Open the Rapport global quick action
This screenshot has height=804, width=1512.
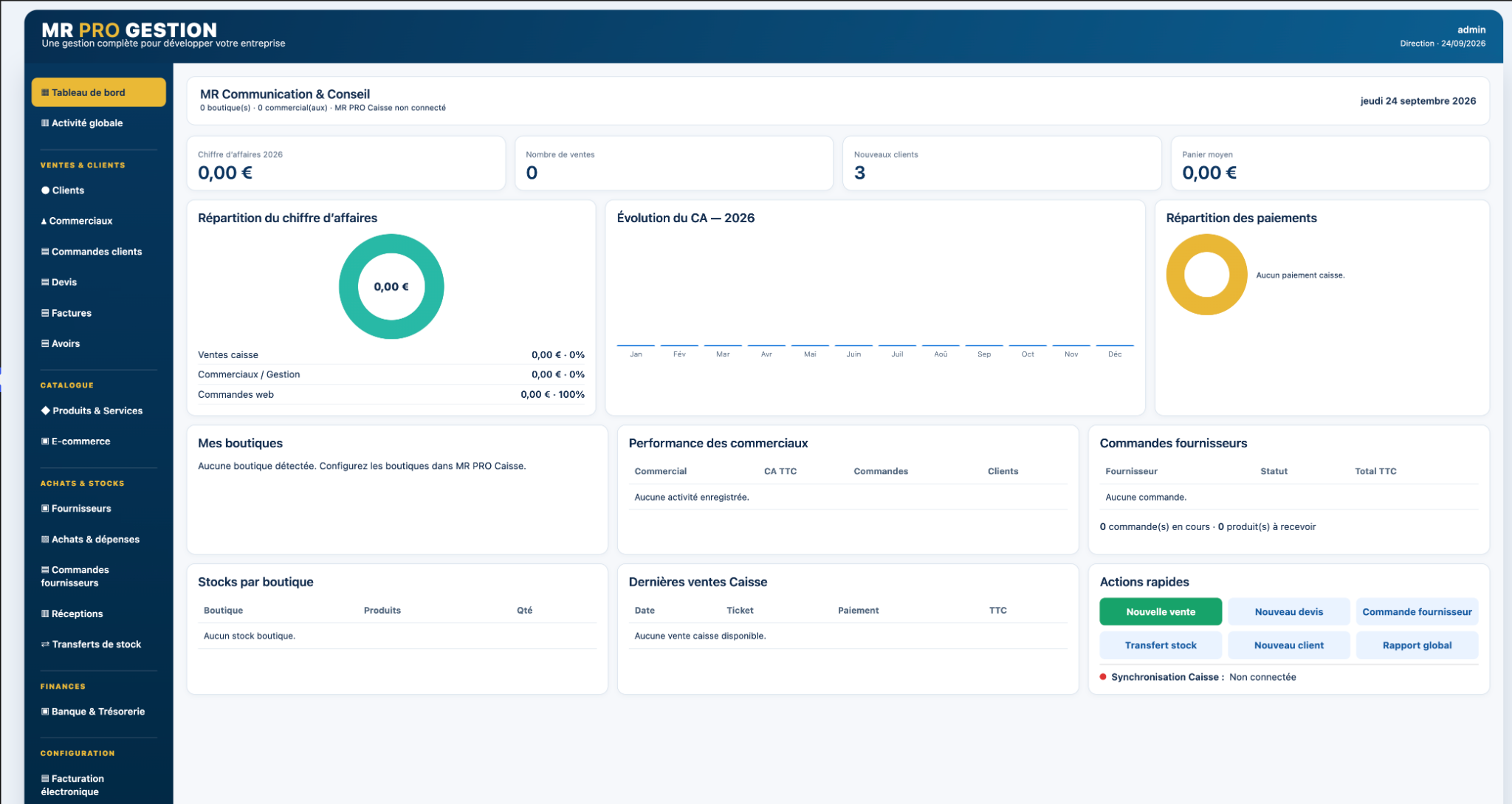pyautogui.click(x=1417, y=645)
